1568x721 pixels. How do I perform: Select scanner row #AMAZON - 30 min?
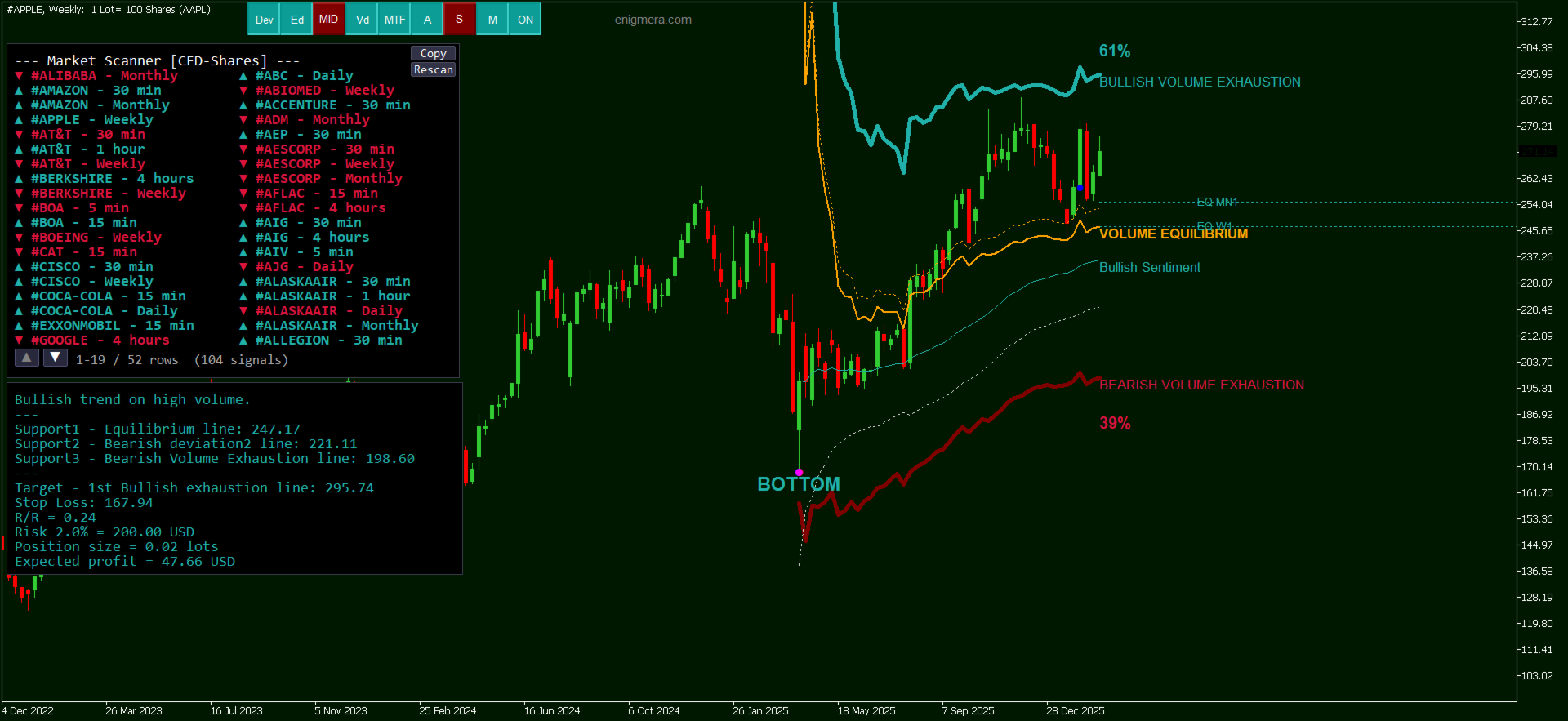pos(88,91)
